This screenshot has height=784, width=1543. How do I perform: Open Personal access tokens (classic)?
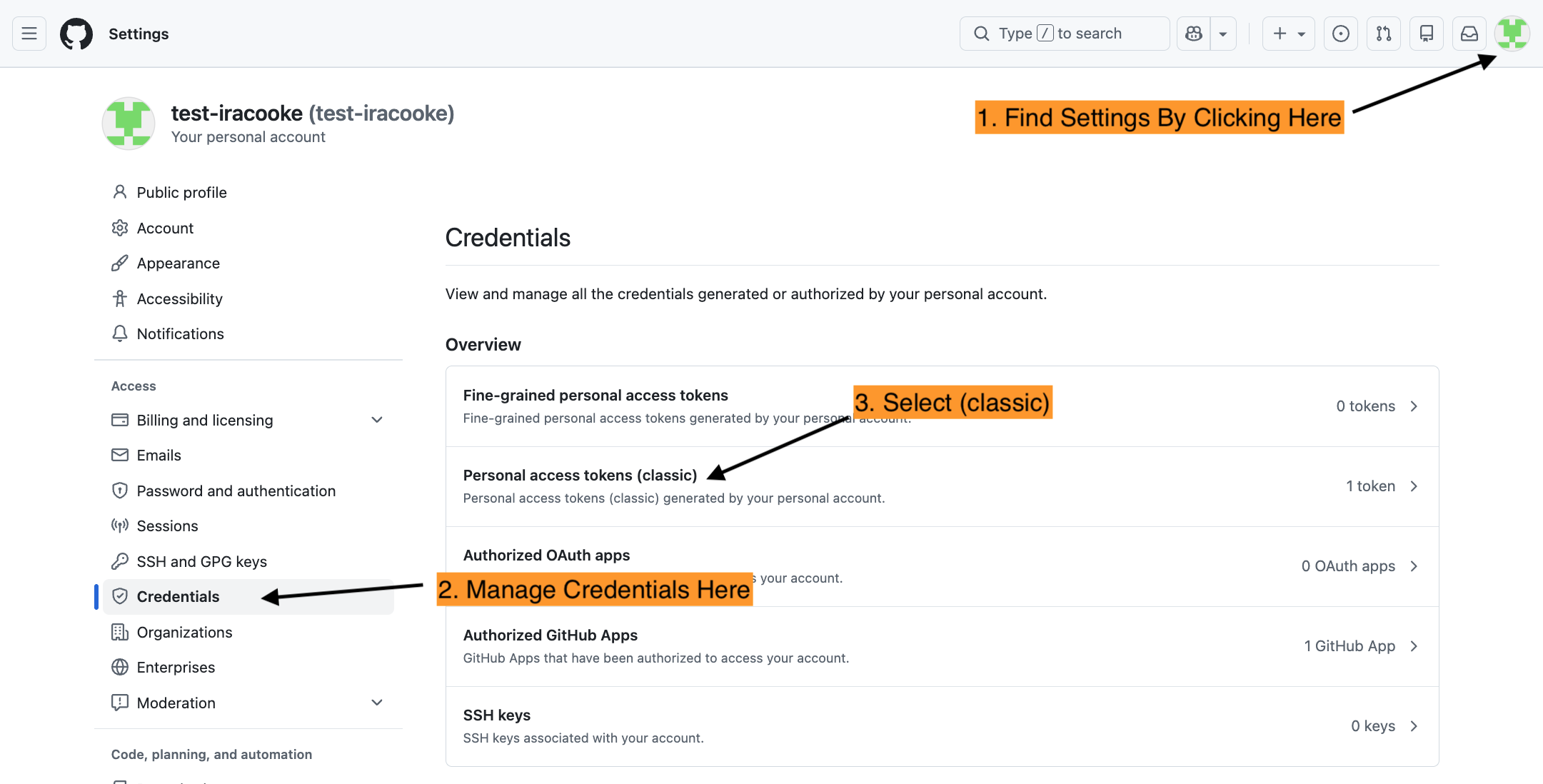click(x=943, y=487)
